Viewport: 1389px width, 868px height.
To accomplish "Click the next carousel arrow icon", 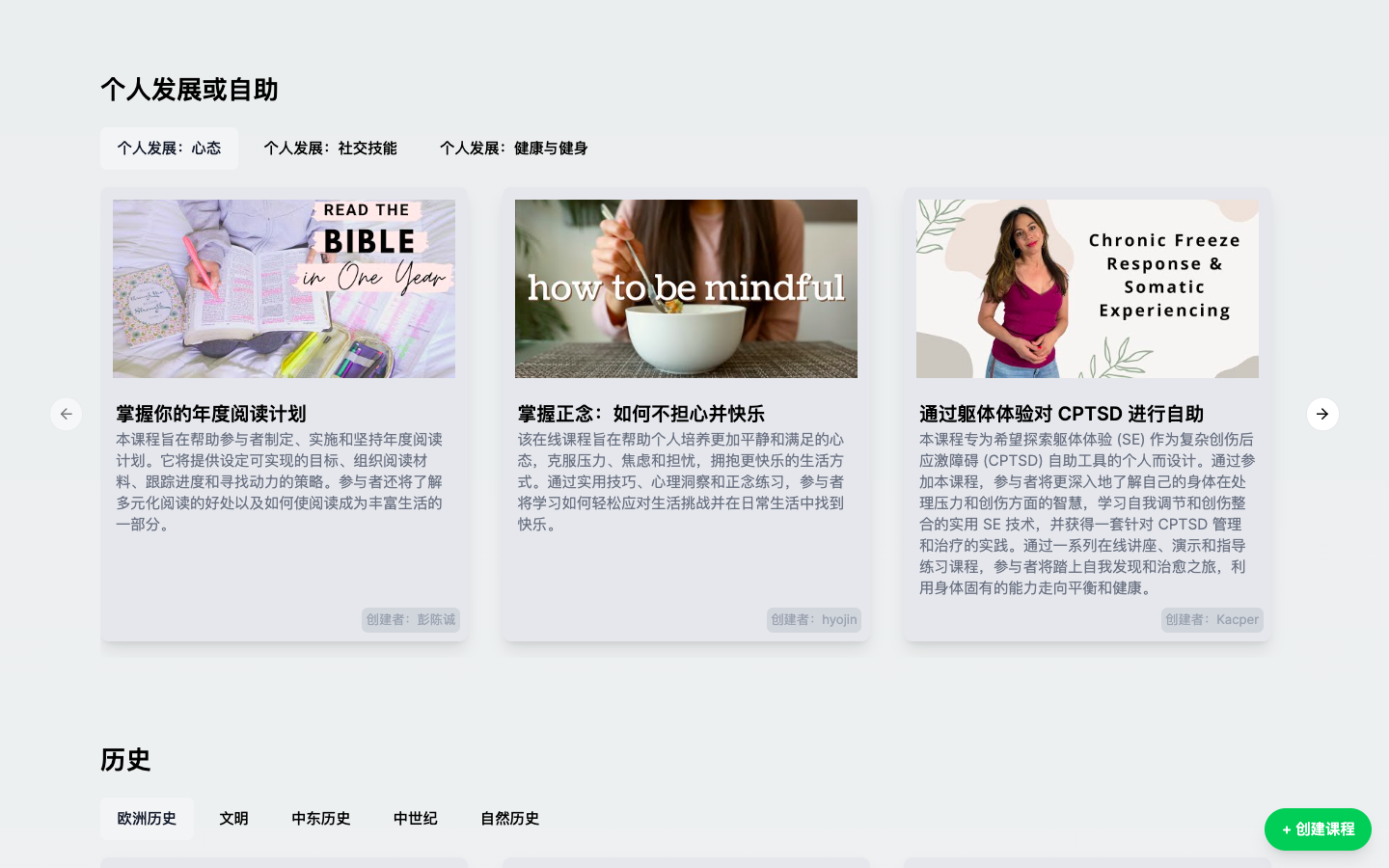I will click(1322, 414).
